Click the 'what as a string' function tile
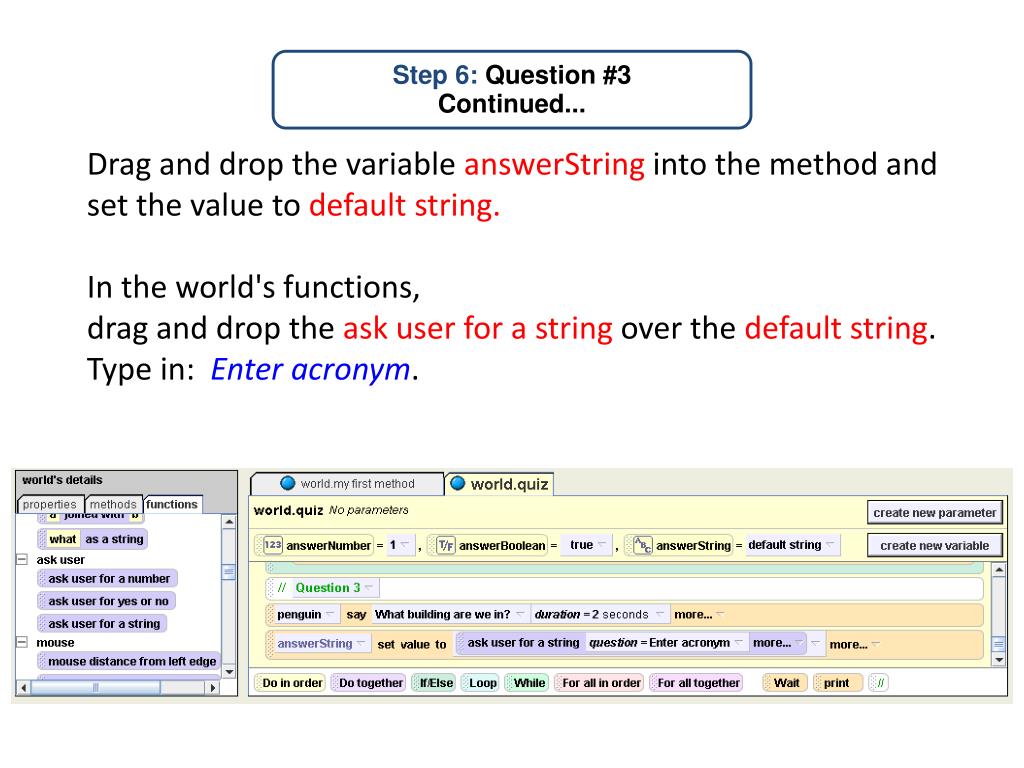 [x=93, y=539]
